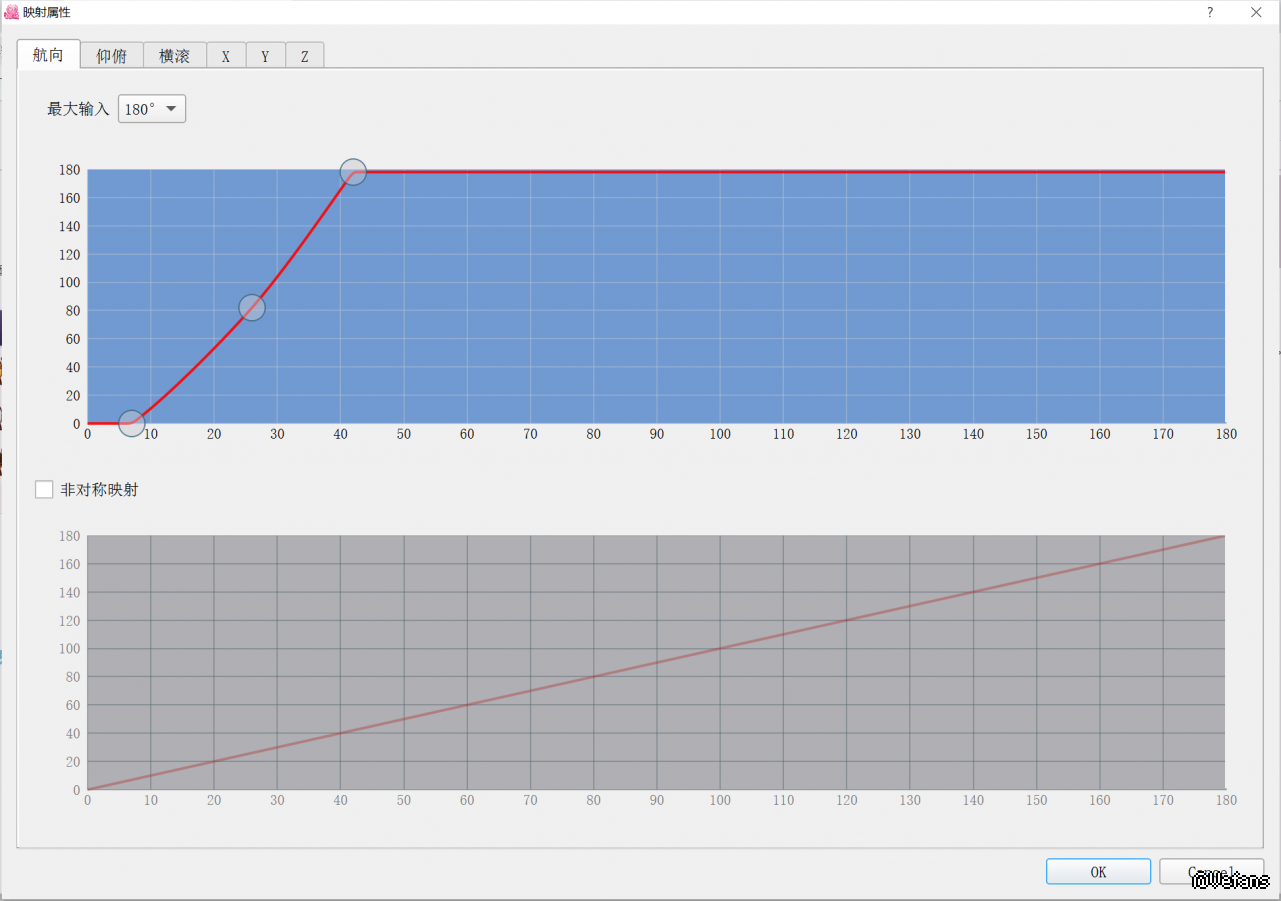This screenshot has height=901, width=1281.
Task: Select the top curve control point near 180
Action: click(x=353, y=172)
